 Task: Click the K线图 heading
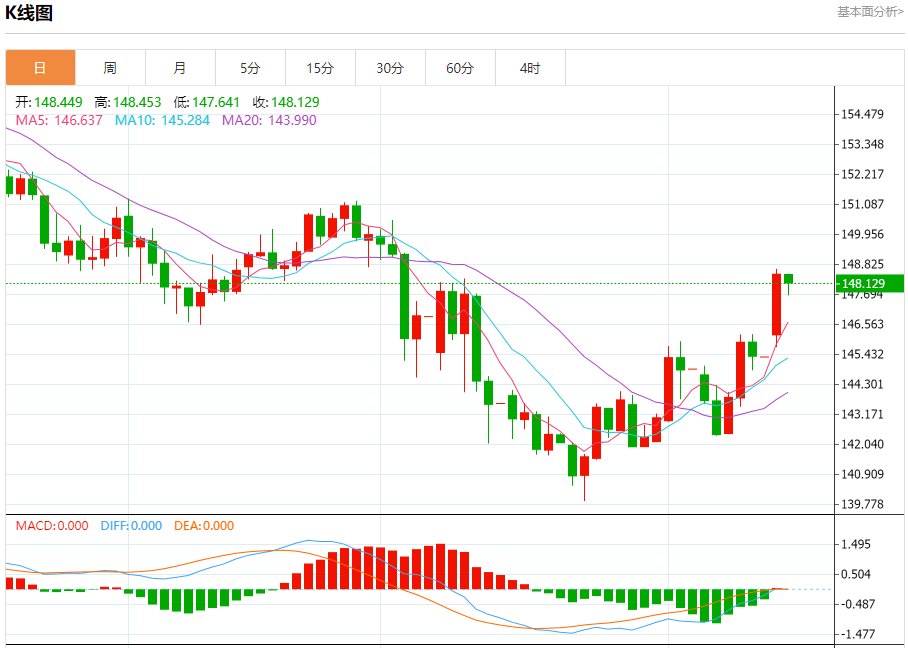[x=29, y=13]
